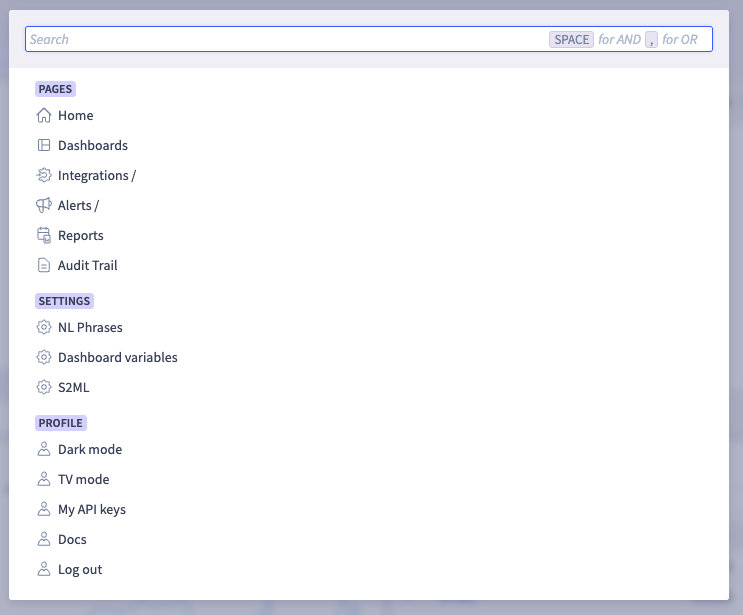Go to Dashboards
The height and width of the screenshot is (615, 743).
point(93,145)
